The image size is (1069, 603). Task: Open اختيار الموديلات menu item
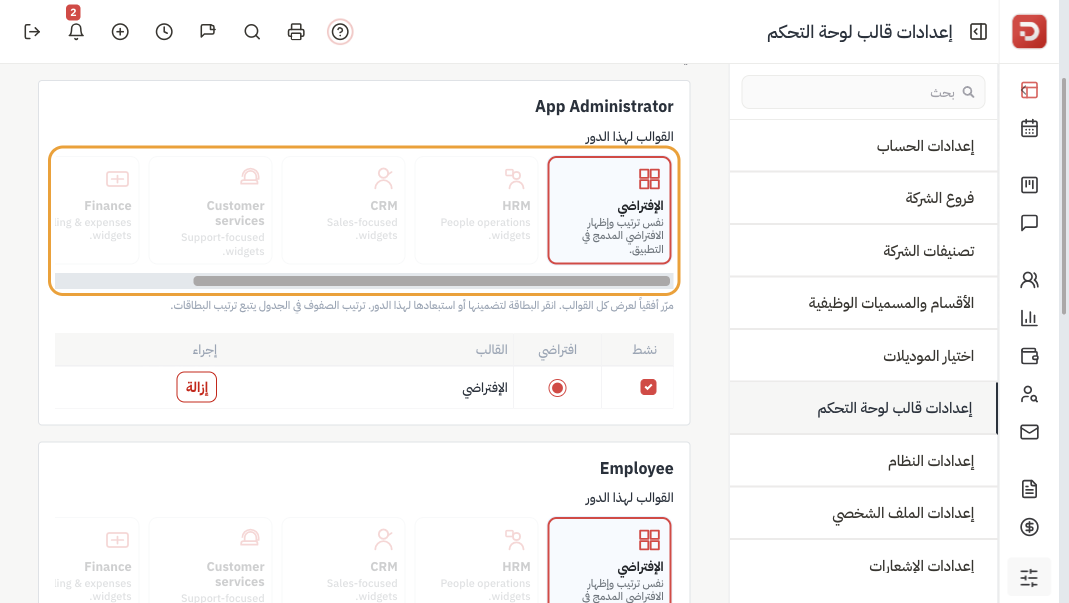point(863,355)
